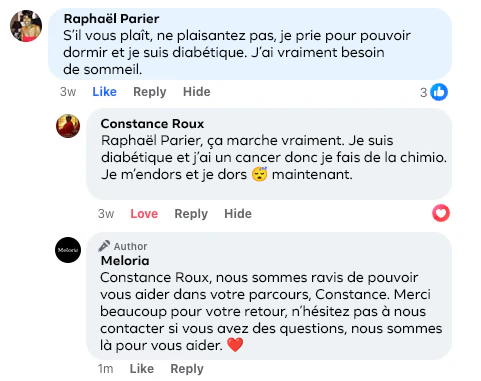Open the Meloria page logo avatar

tap(68, 250)
